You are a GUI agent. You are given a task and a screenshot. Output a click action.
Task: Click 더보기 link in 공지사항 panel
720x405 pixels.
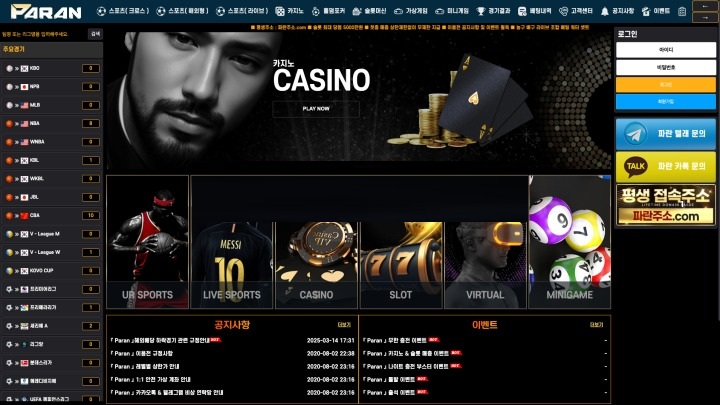click(x=344, y=325)
